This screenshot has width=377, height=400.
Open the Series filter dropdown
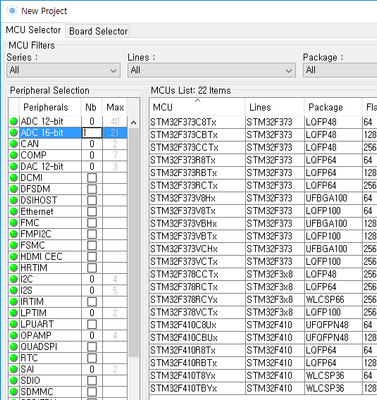pyautogui.click(x=63, y=70)
